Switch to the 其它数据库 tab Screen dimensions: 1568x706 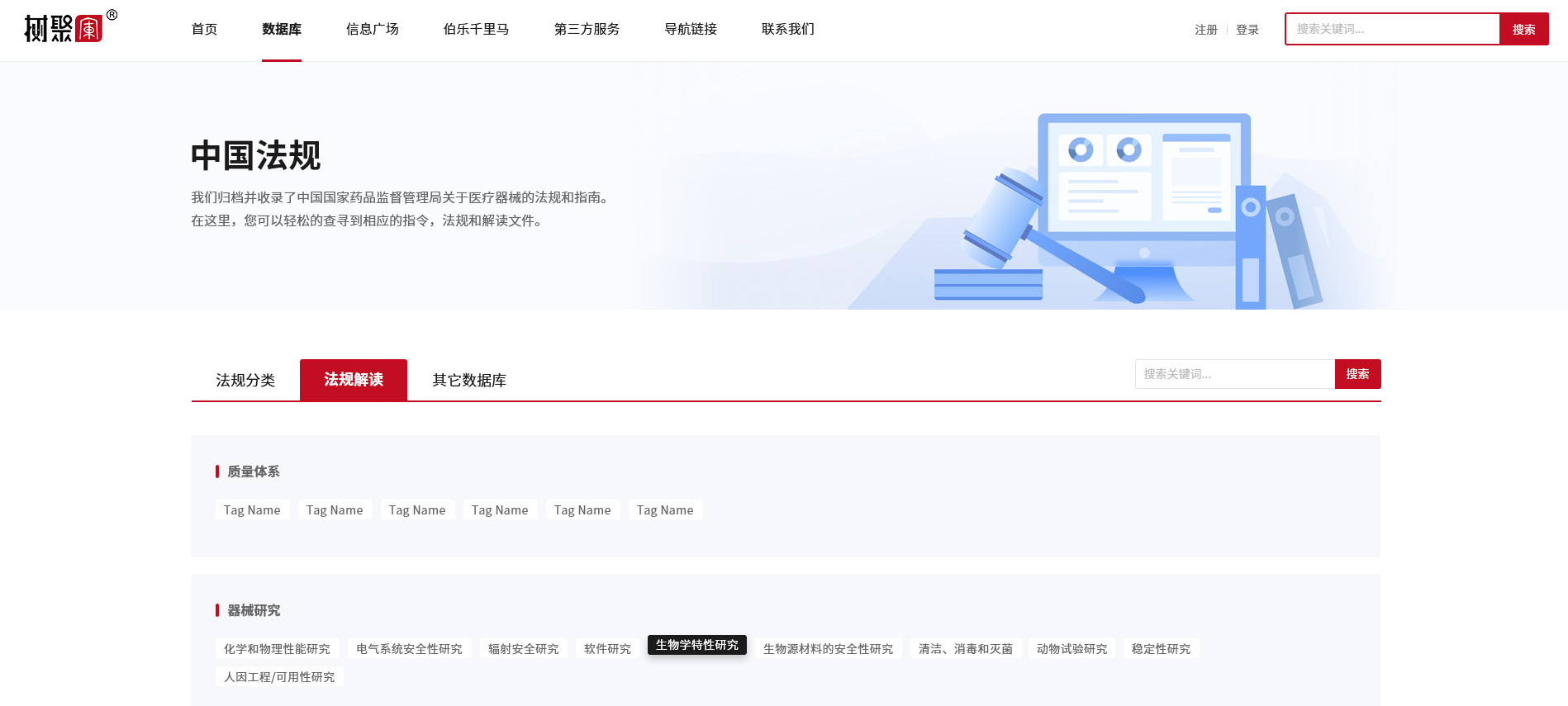pyautogui.click(x=469, y=380)
